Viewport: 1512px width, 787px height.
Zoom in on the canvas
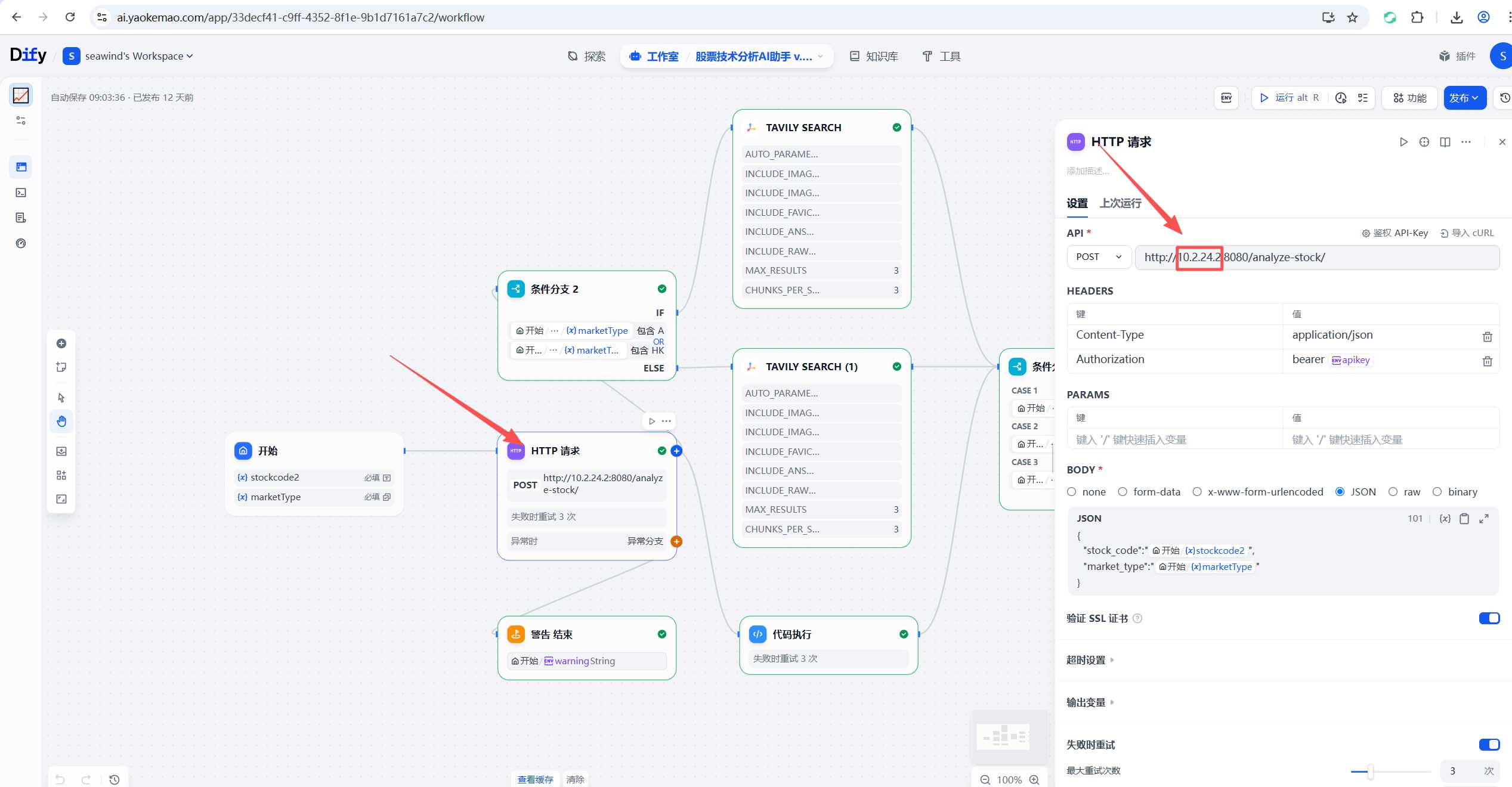[1035, 780]
